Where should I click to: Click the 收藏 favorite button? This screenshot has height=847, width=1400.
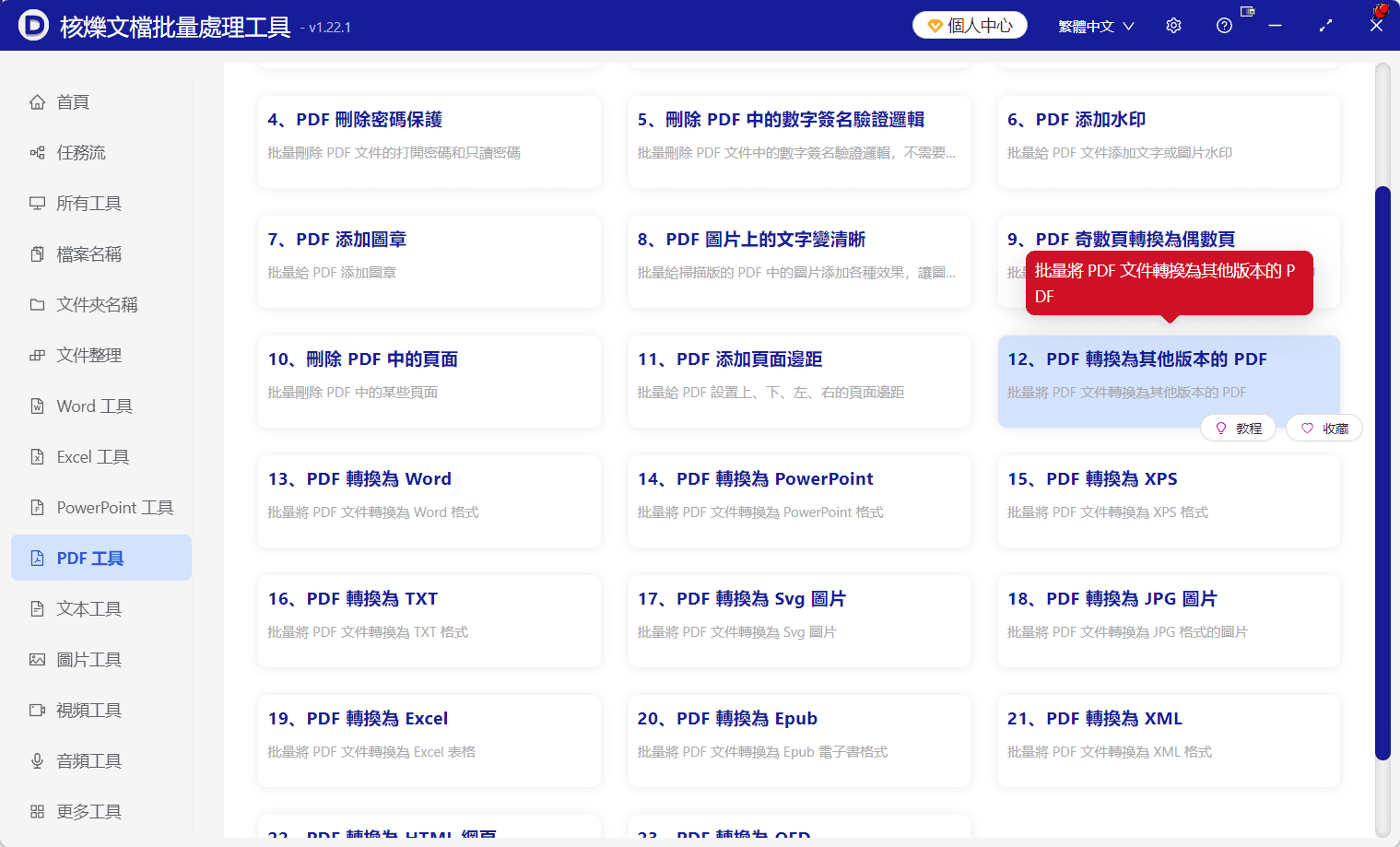1324,429
